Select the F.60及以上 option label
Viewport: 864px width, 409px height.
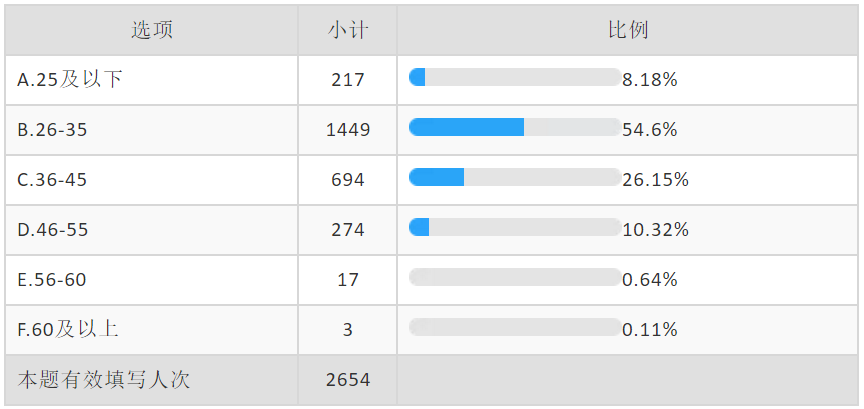pos(68,330)
